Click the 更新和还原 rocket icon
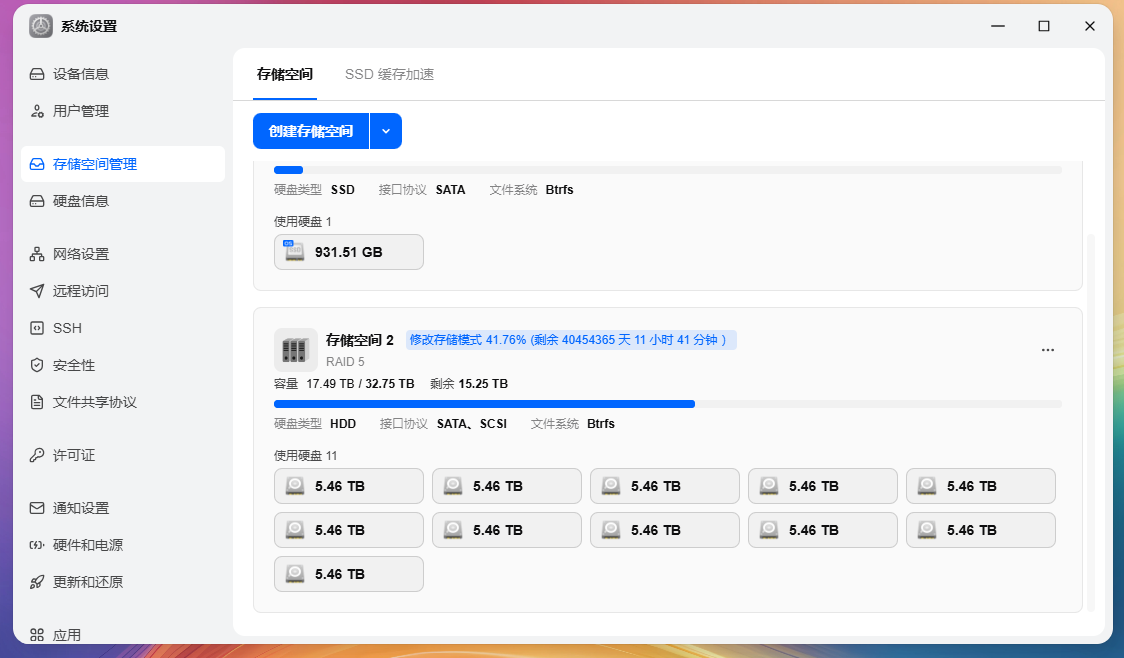This screenshot has width=1124, height=658. pos(37,582)
